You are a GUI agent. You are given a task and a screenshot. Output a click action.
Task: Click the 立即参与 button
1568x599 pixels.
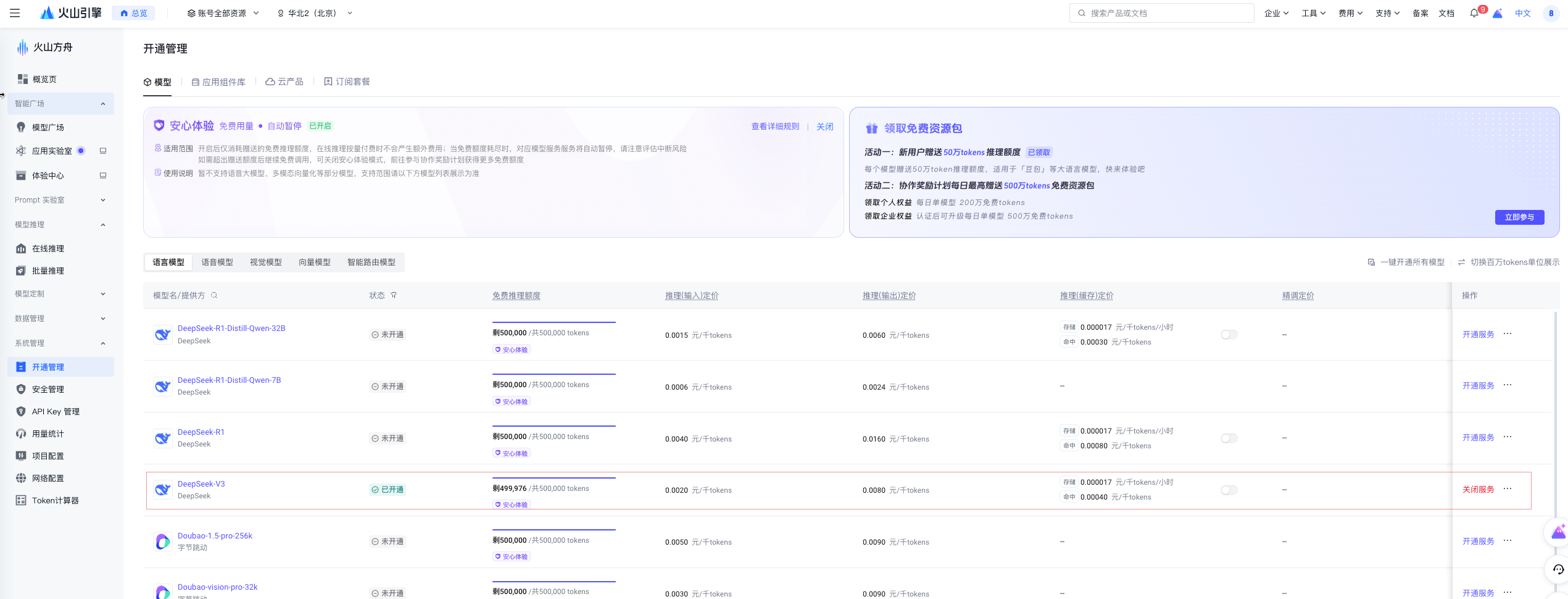1519,217
